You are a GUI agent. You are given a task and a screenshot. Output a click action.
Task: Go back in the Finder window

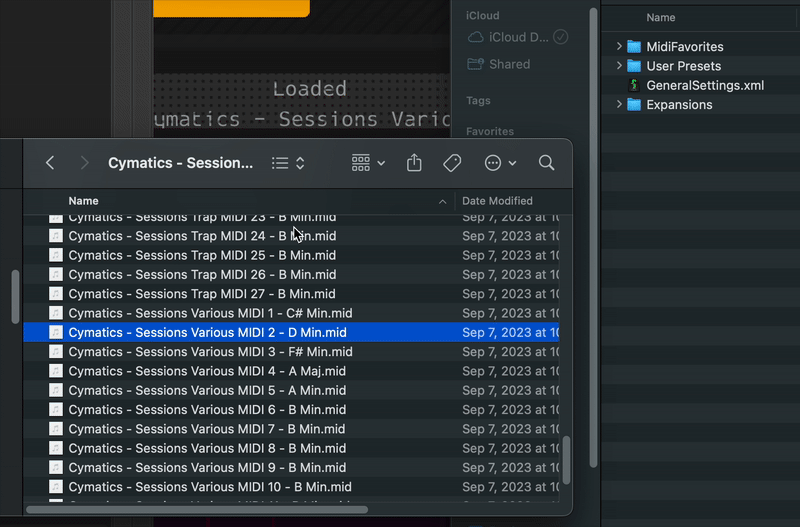[x=50, y=163]
